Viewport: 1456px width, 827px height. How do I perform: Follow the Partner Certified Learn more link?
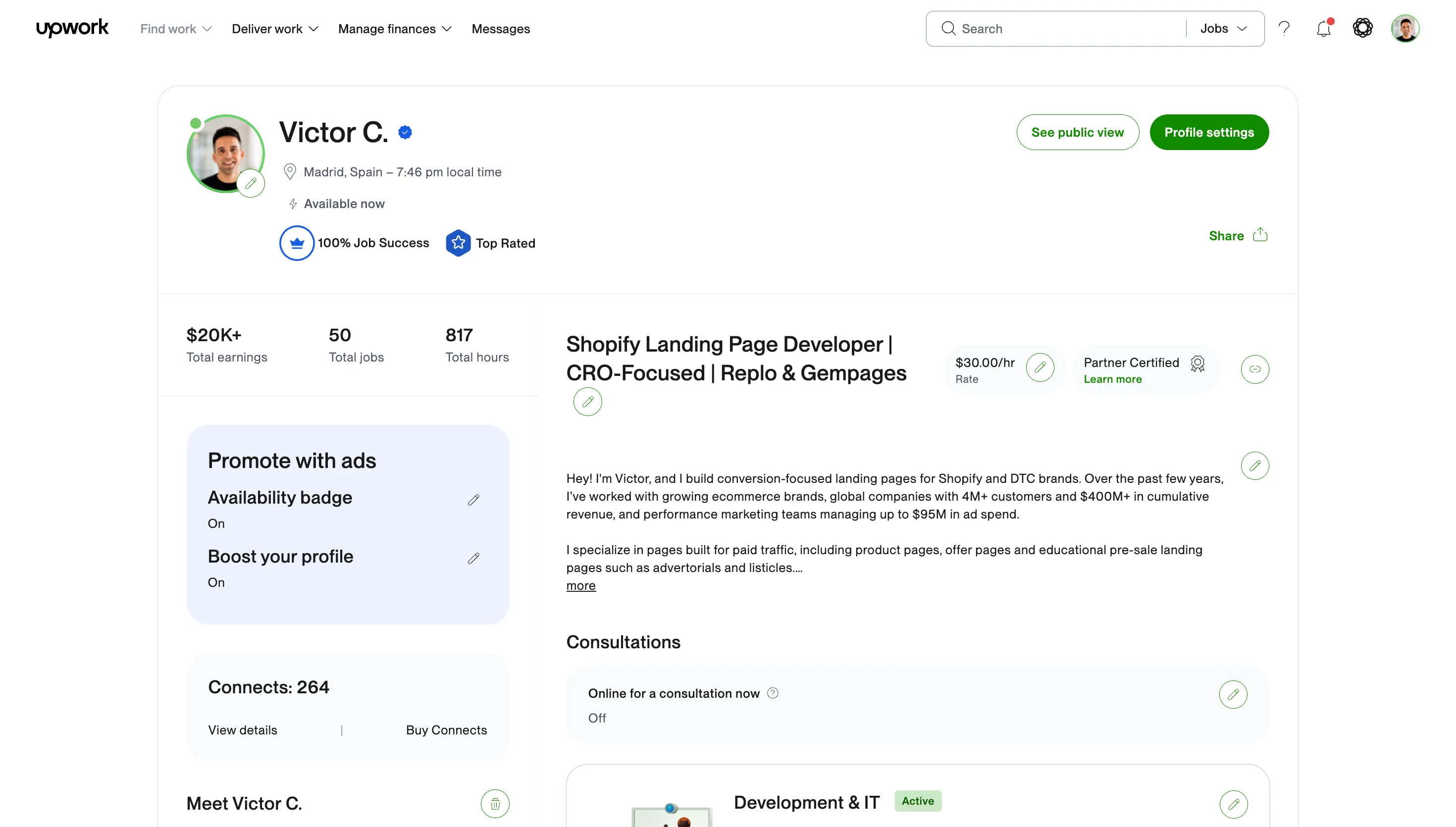[1112, 379]
